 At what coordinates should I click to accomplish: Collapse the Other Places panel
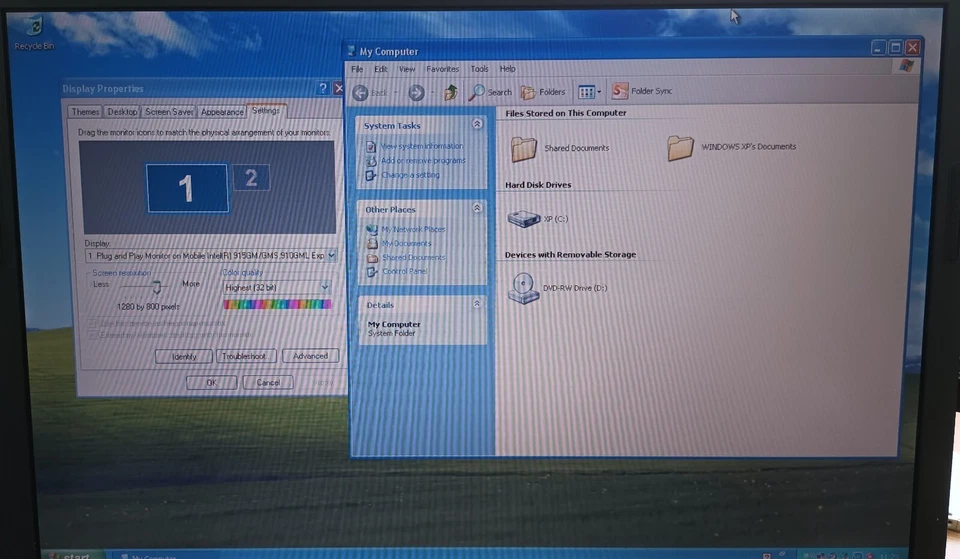pos(477,208)
